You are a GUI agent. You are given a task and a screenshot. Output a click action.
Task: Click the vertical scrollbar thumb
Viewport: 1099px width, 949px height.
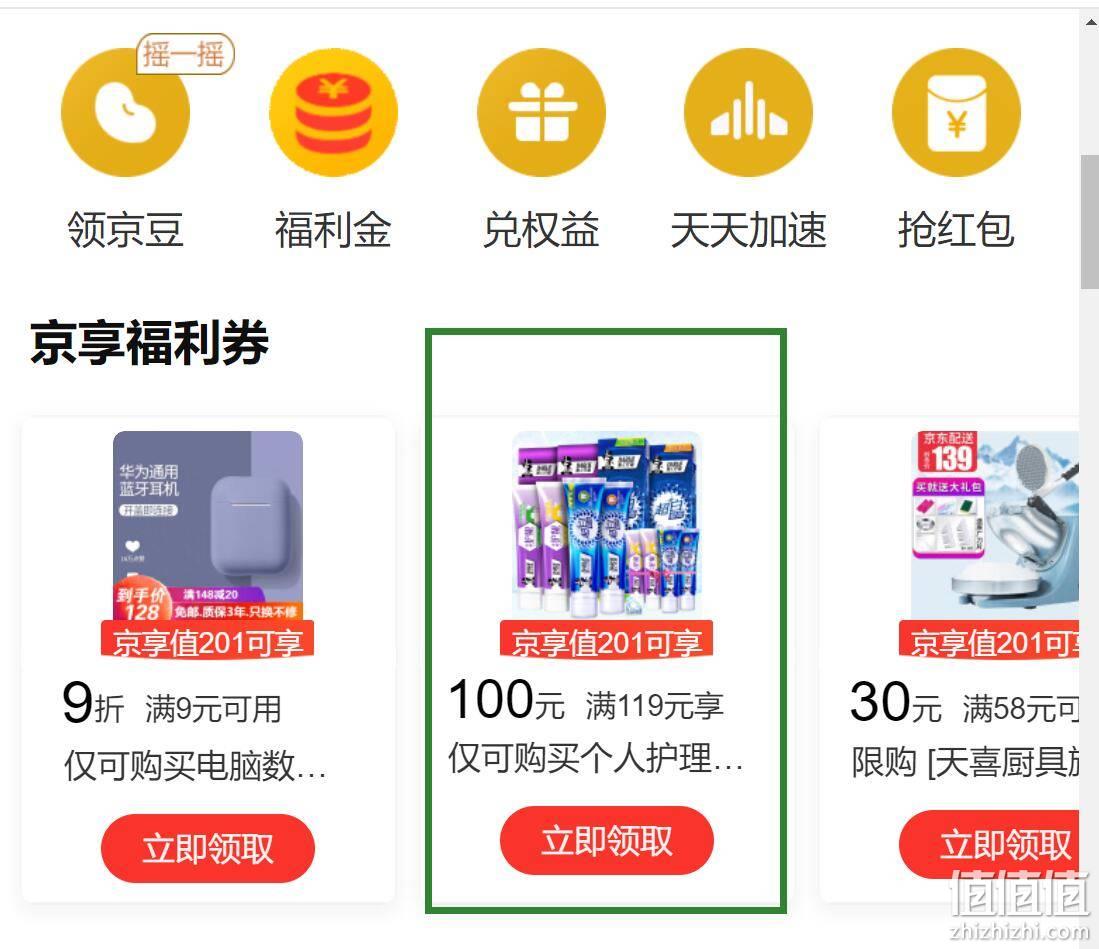[1089, 221]
